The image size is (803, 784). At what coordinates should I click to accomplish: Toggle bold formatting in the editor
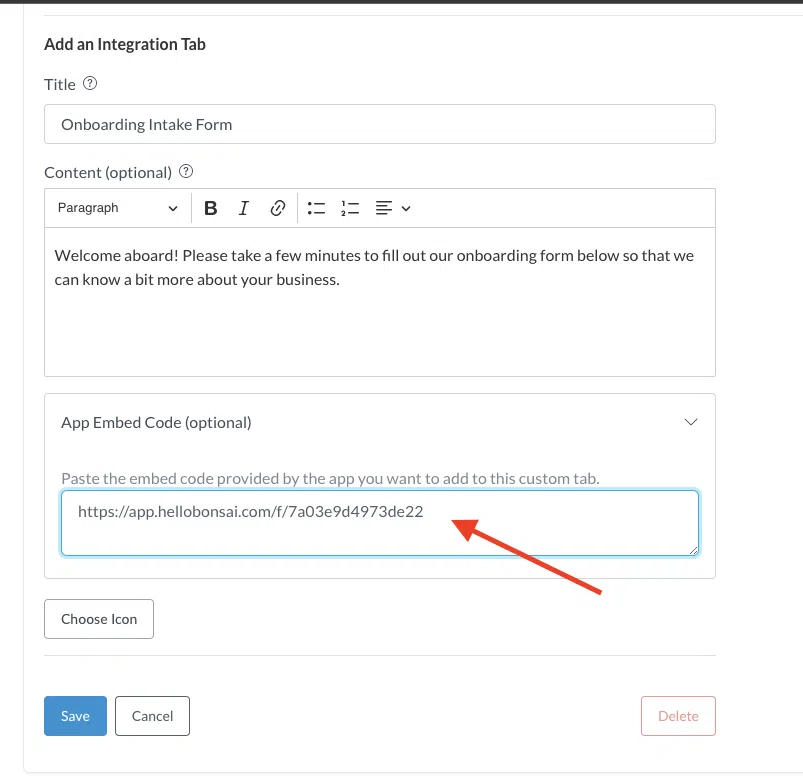click(211, 208)
